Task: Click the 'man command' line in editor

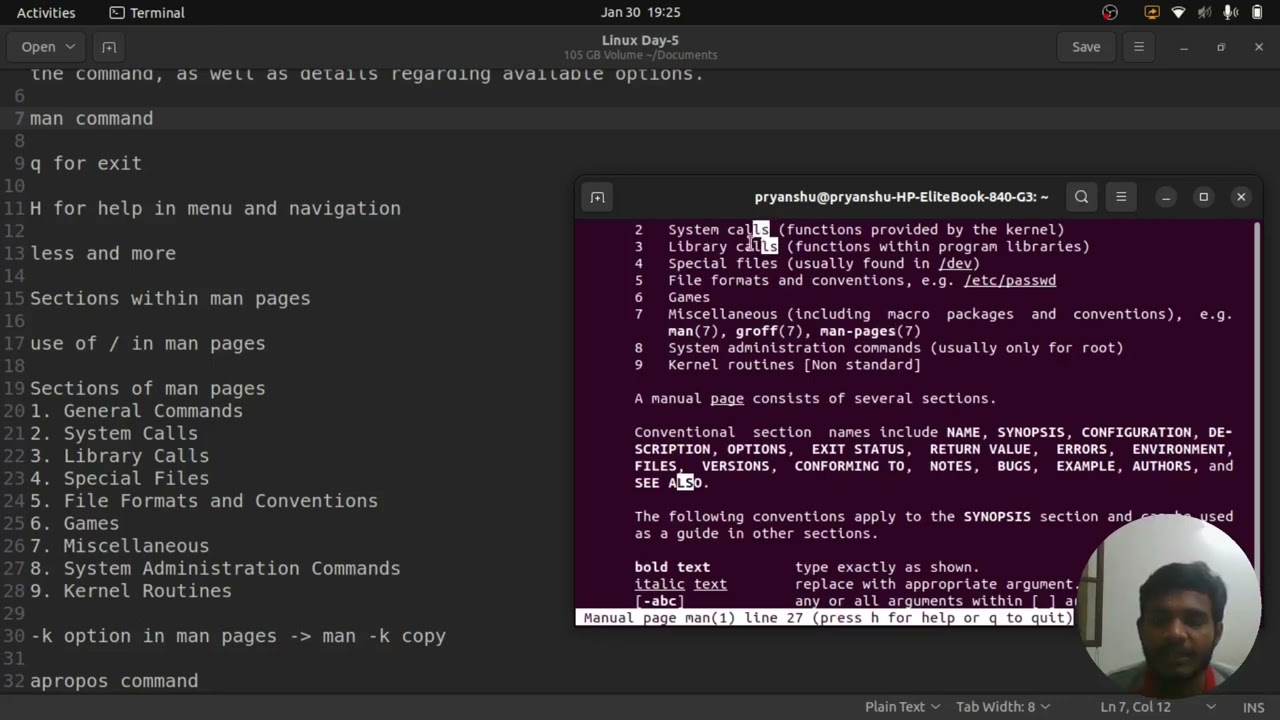Action: tap(91, 118)
